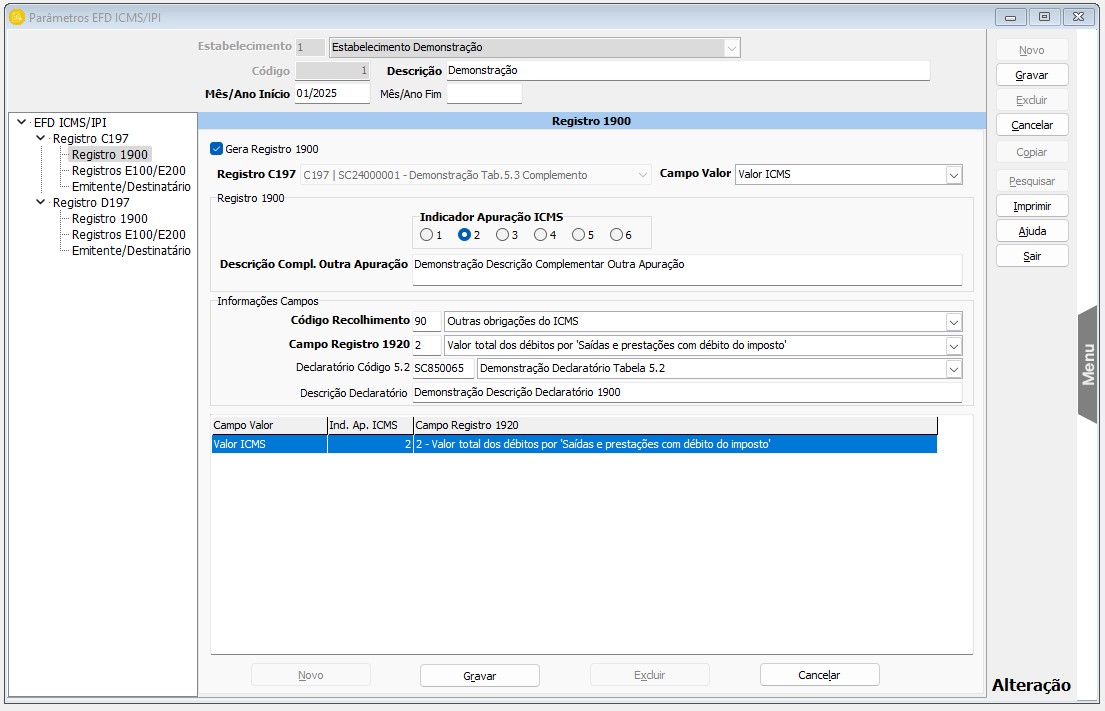Click the application icon in title bar
This screenshot has width=1105, height=711.
click(x=16, y=17)
